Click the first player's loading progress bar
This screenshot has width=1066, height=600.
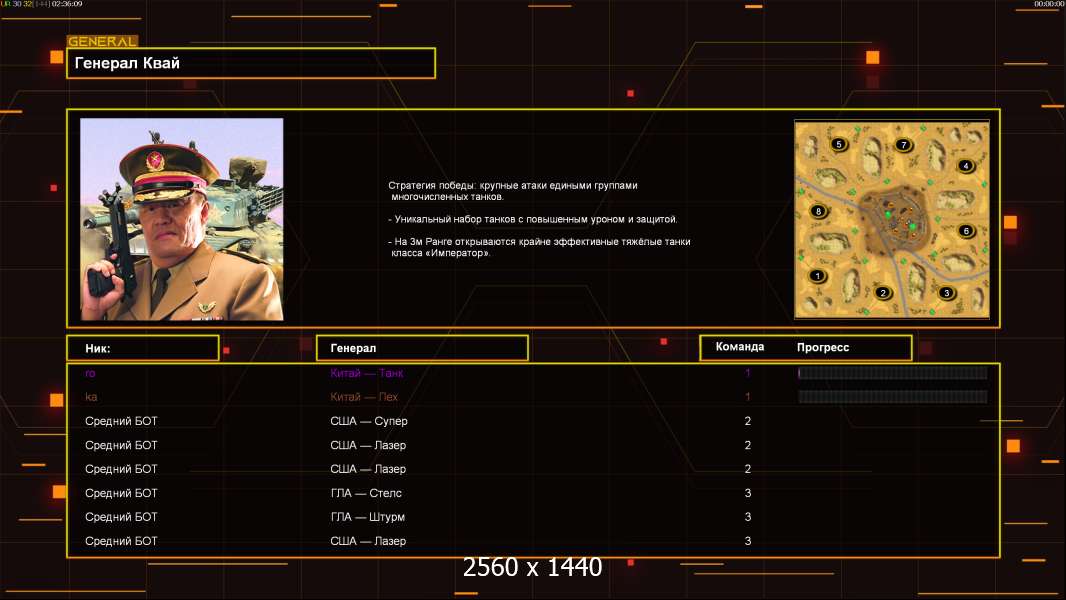892,373
